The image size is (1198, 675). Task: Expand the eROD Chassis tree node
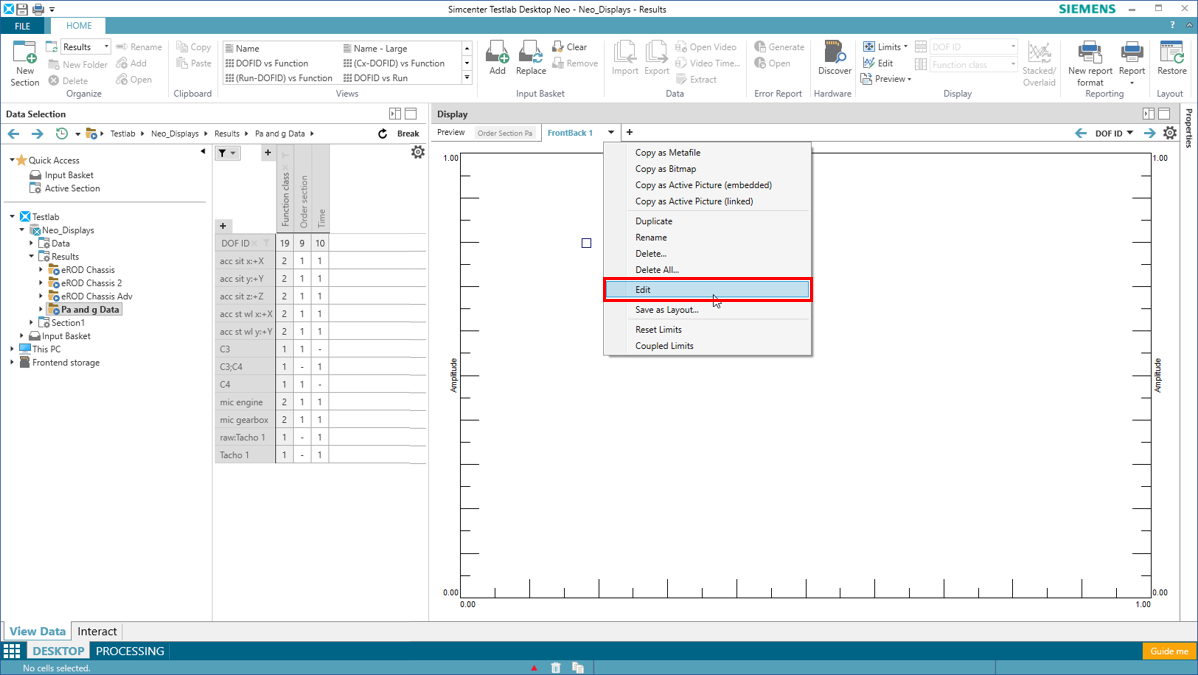(41, 270)
